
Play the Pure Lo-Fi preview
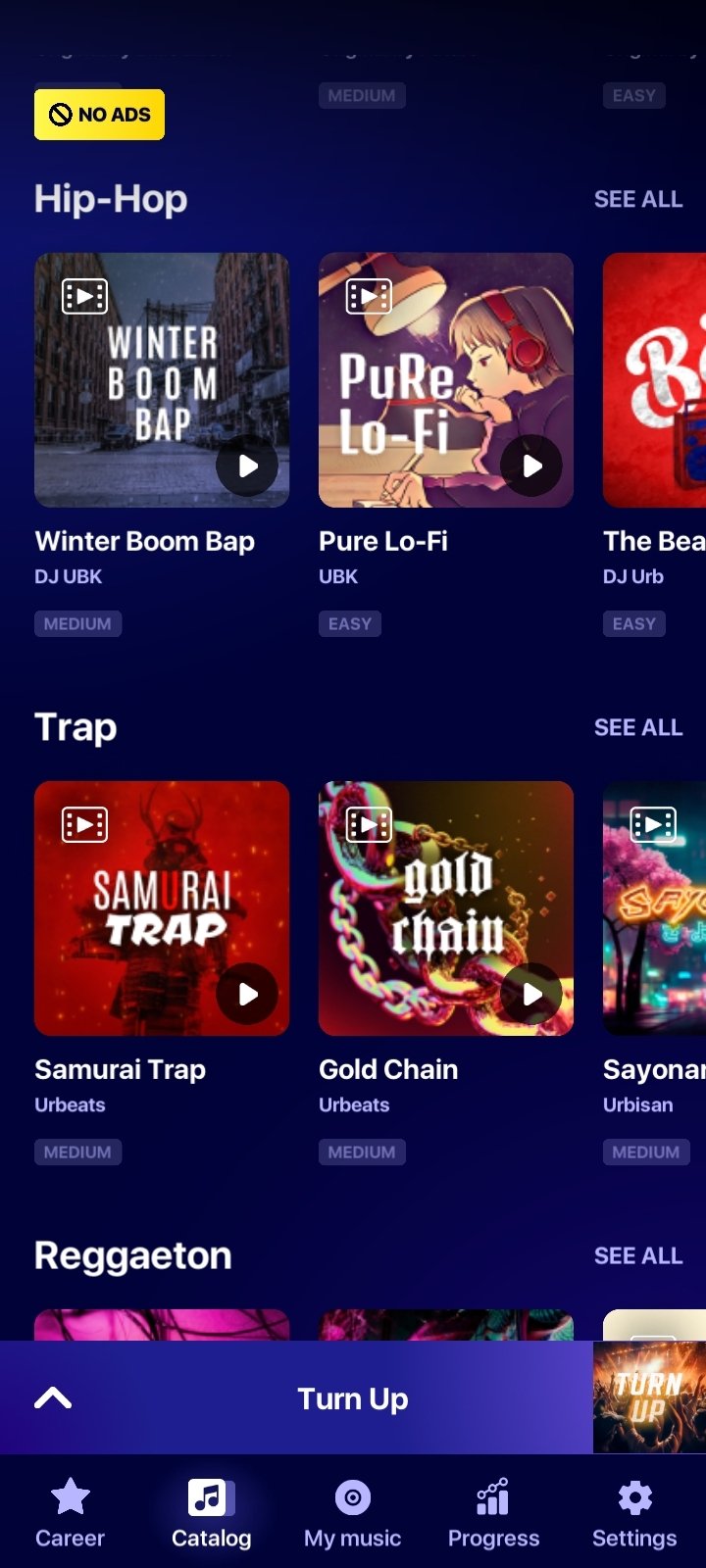pos(531,465)
